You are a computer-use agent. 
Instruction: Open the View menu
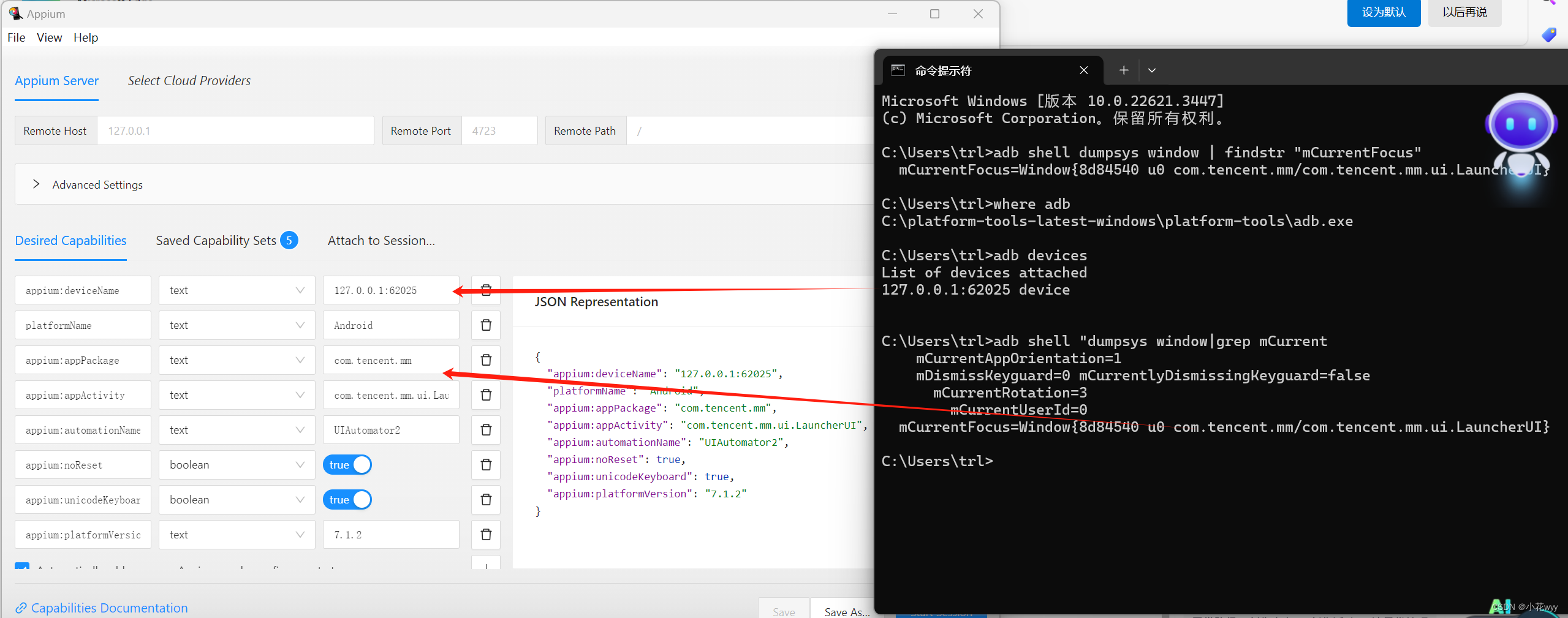tap(49, 37)
